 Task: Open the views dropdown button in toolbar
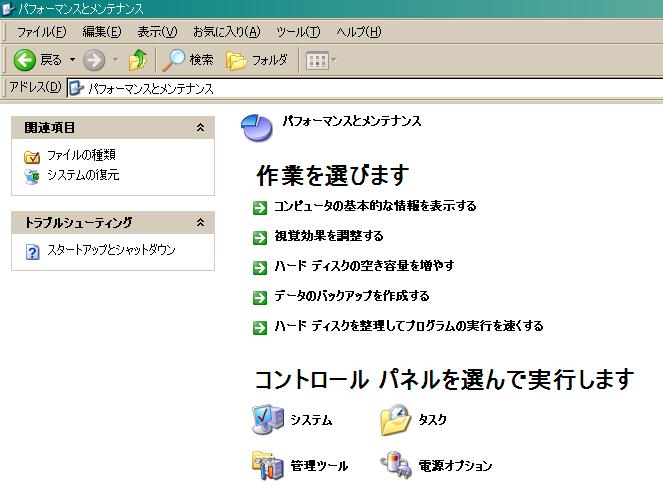[321, 60]
